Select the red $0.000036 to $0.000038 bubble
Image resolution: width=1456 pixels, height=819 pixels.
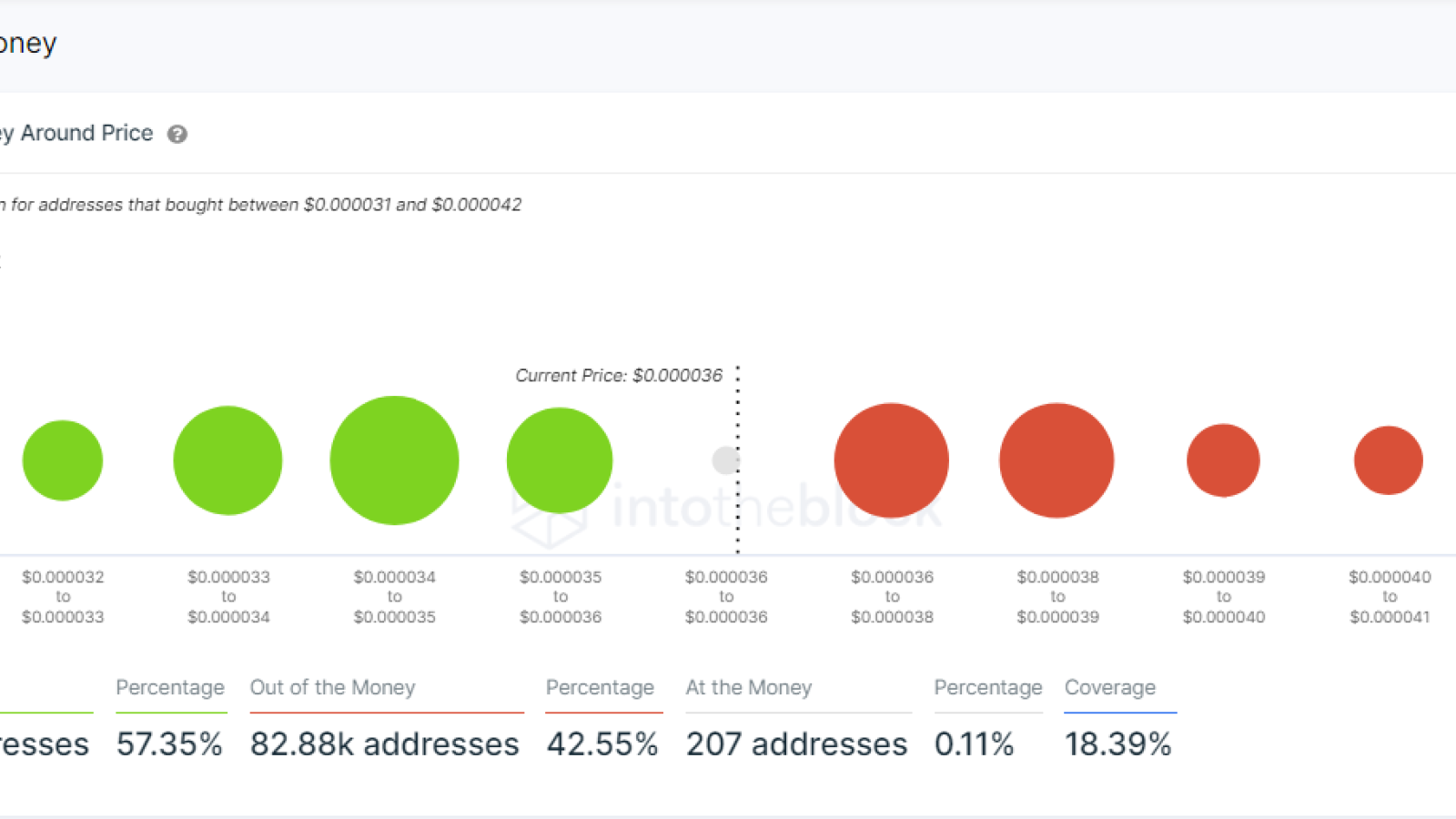click(892, 460)
